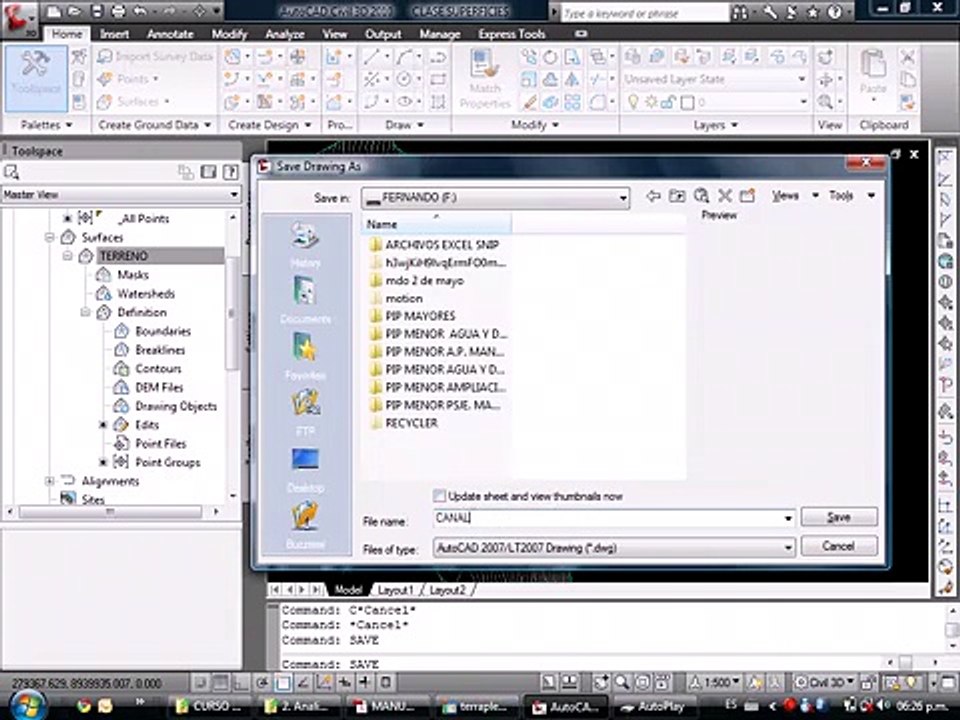Open the Windows Start menu
The width and height of the screenshot is (960, 720).
[x=26, y=705]
